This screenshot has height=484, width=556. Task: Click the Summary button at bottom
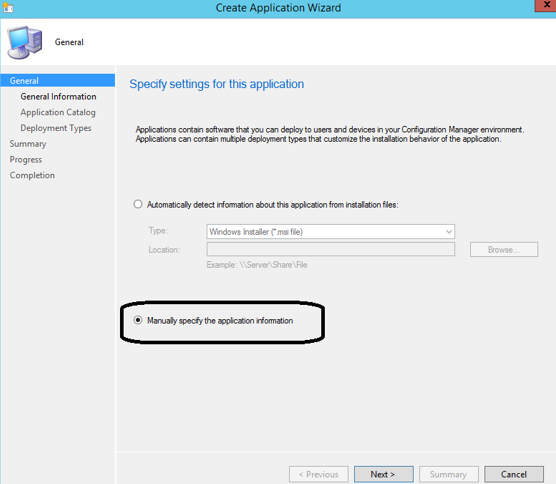449,474
